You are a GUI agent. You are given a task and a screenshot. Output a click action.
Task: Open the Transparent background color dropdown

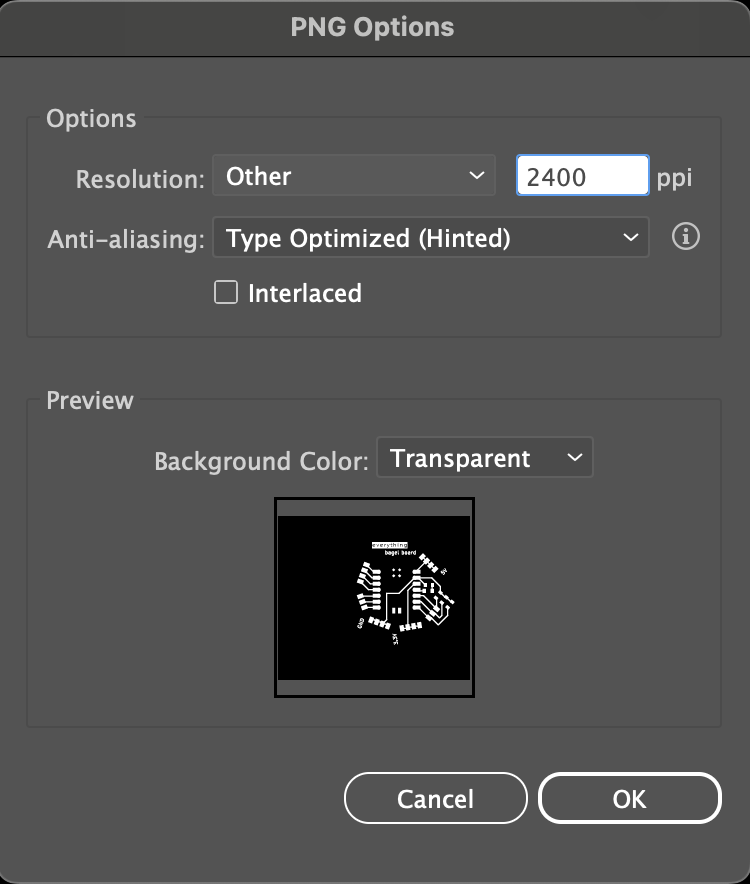point(484,457)
